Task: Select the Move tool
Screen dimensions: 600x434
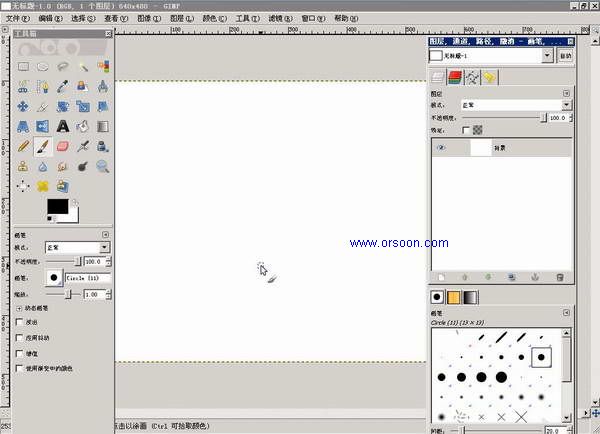Action: pyautogui.click(x=23, y=106)
